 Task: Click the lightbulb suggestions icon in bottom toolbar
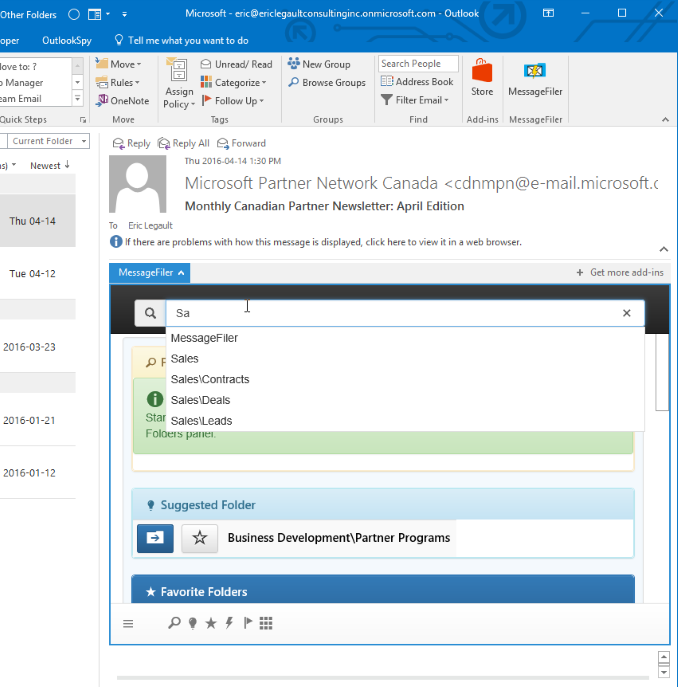click(x=192, y=623)
